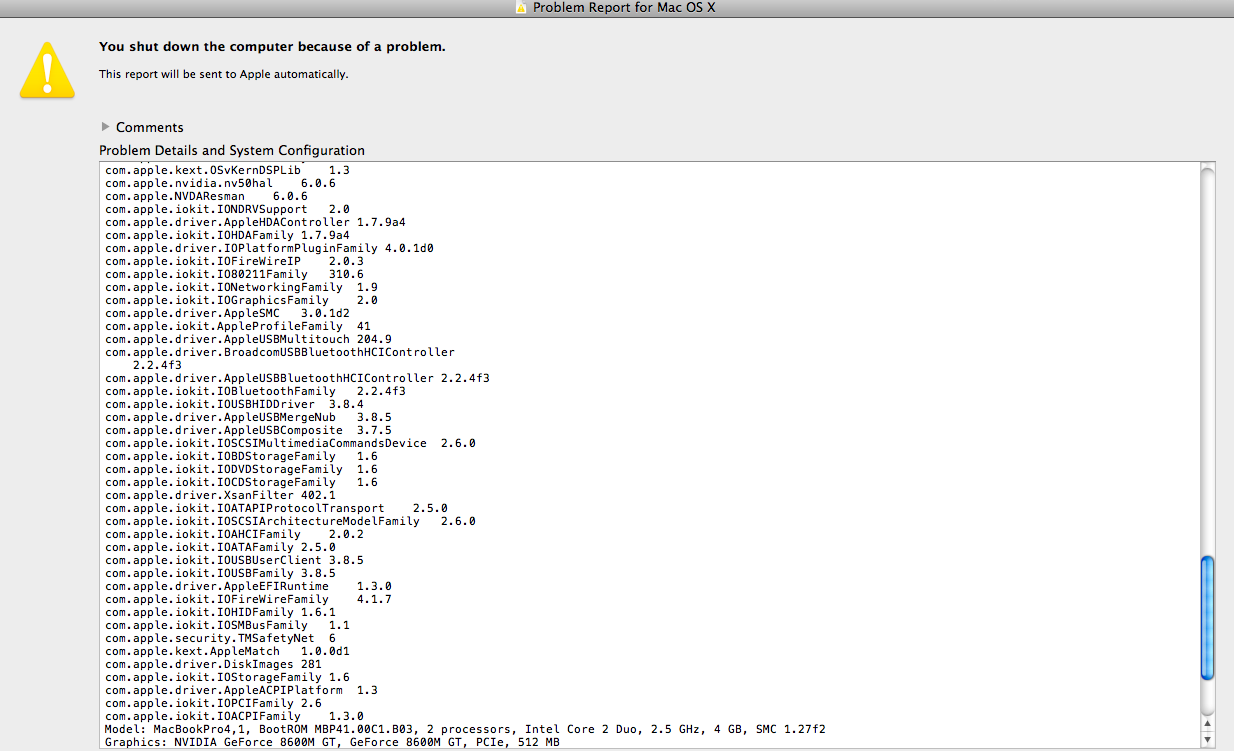This screenshot has width=1234, height=751.
Task: Select the IOATAPIProtocolTransport 2.5.0 line
Action: pyautogui.click(x=276, y=508)
